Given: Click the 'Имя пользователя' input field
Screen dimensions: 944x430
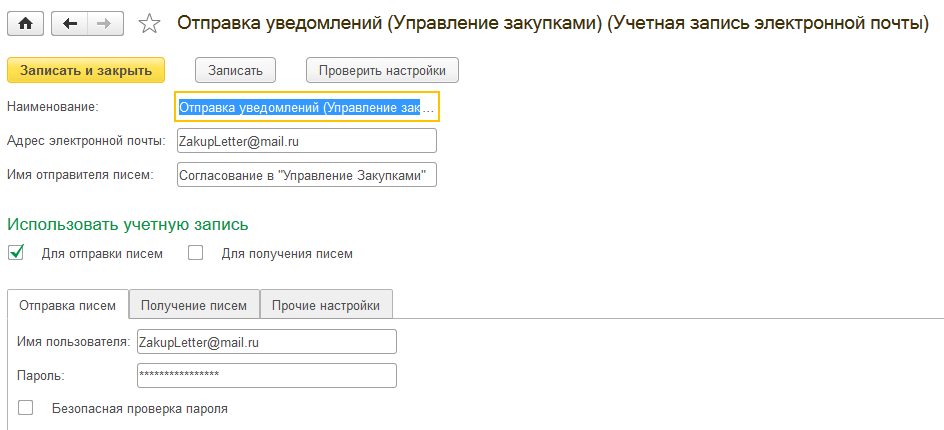Looking at the screenshot, I should click(x=267, y=341).
